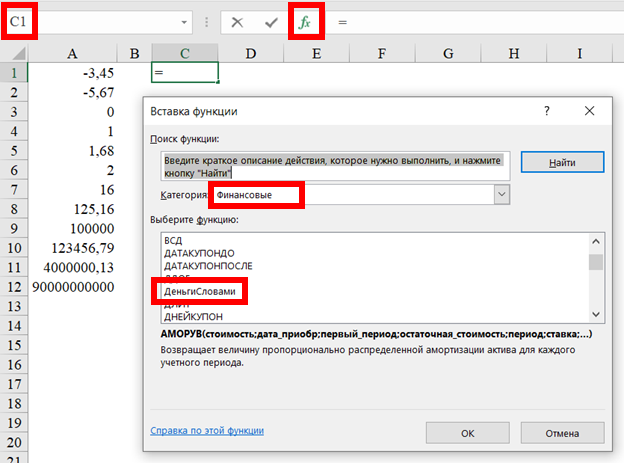Click cell C1 containing equals sign
Viewport: 624px width, 463px height.
pyautogui.click(x=185, y=72)
